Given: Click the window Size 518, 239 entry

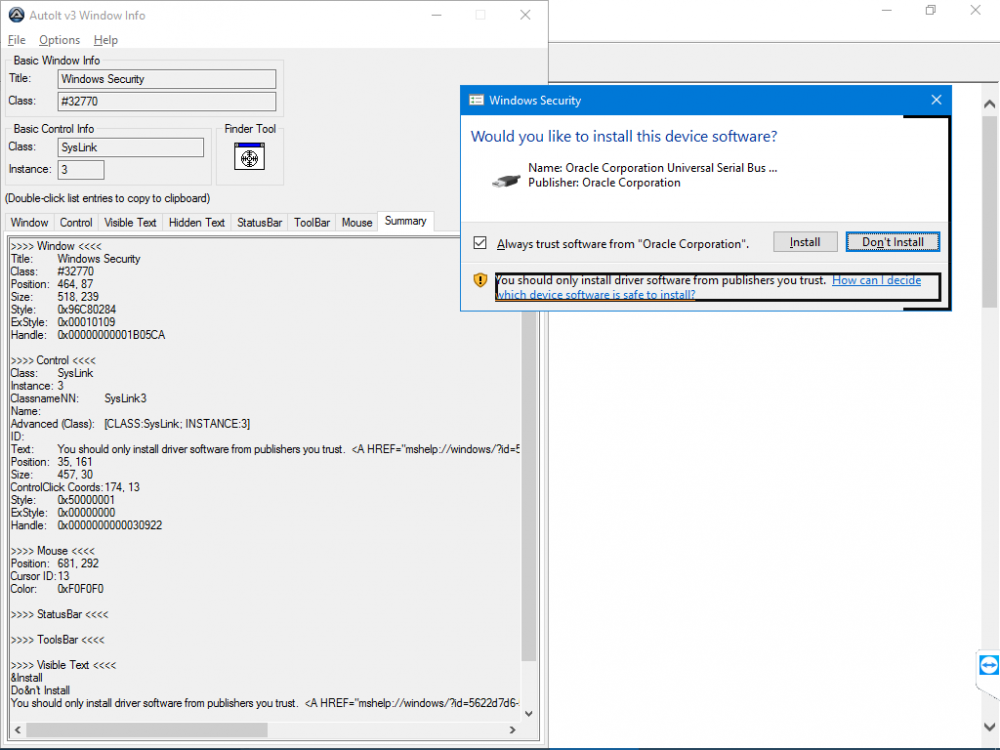Looking at the screenshot, I should tap(55, 297).
